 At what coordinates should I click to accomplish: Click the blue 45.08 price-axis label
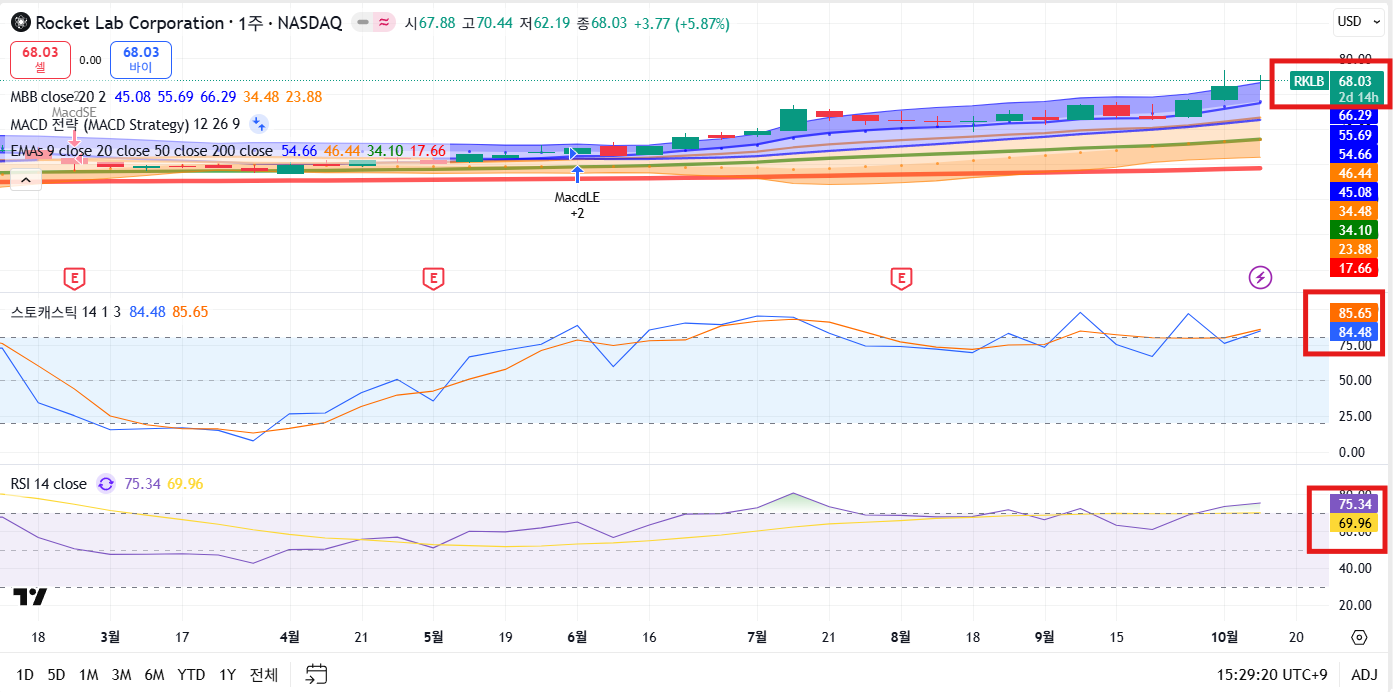[x=1355, y=192]
